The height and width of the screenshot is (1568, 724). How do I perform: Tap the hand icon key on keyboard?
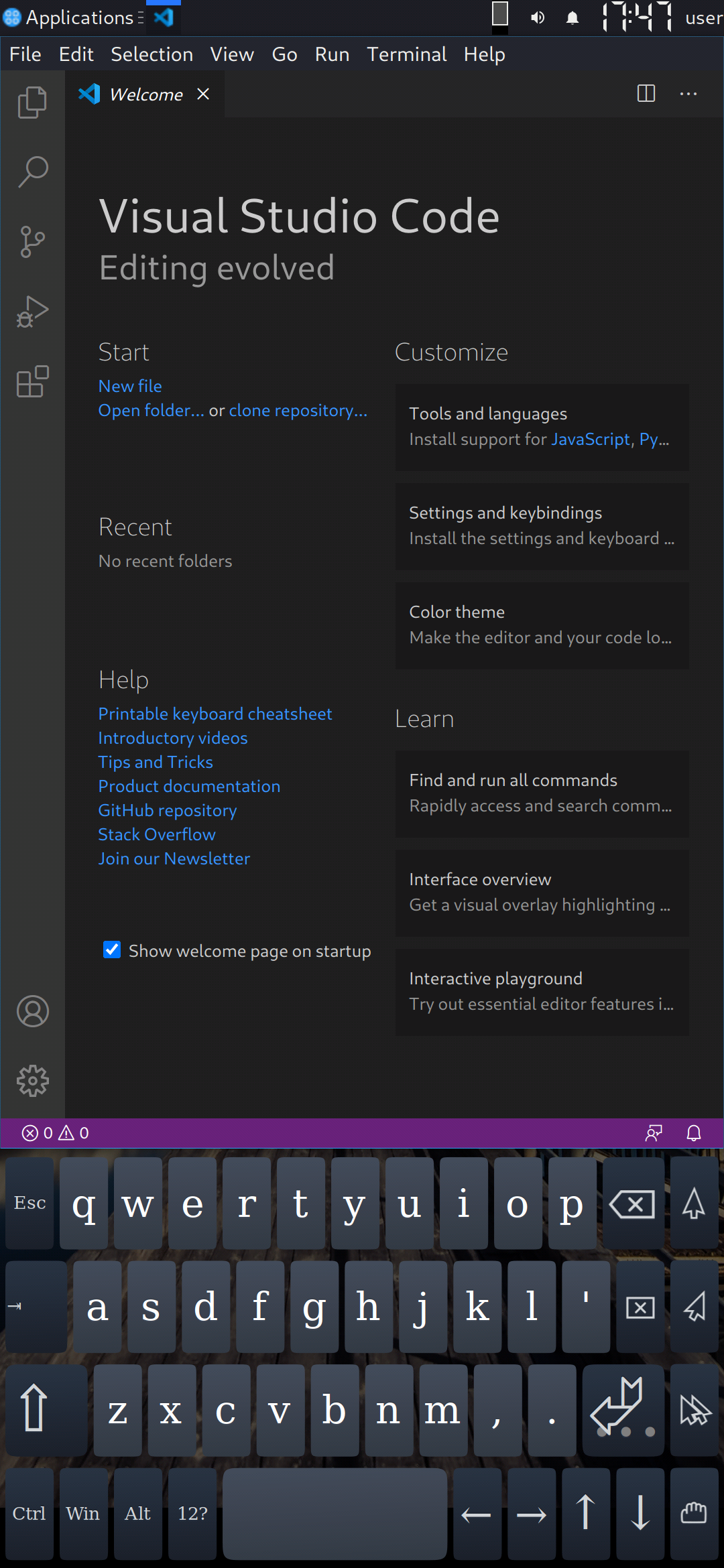(x=695, y=1514)
